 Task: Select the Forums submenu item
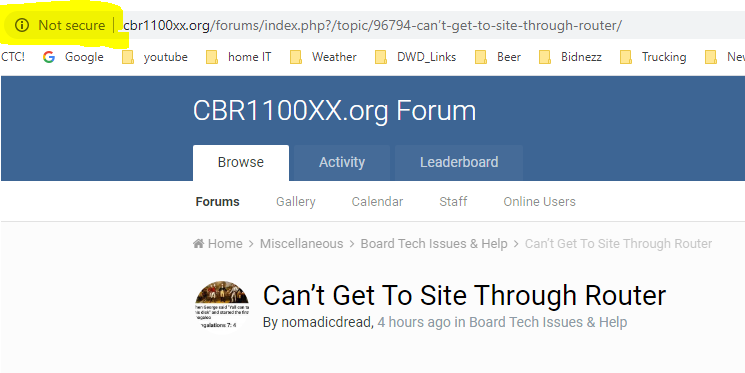pos(218,201)
